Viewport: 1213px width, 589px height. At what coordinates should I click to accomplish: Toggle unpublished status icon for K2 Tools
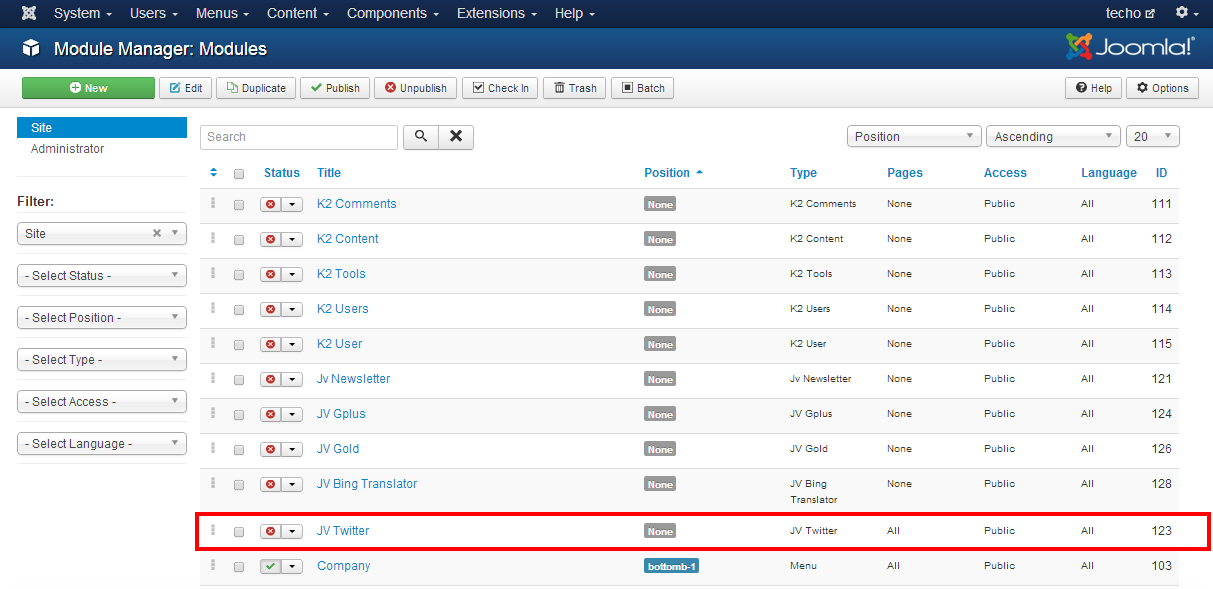tap(271, 274)
